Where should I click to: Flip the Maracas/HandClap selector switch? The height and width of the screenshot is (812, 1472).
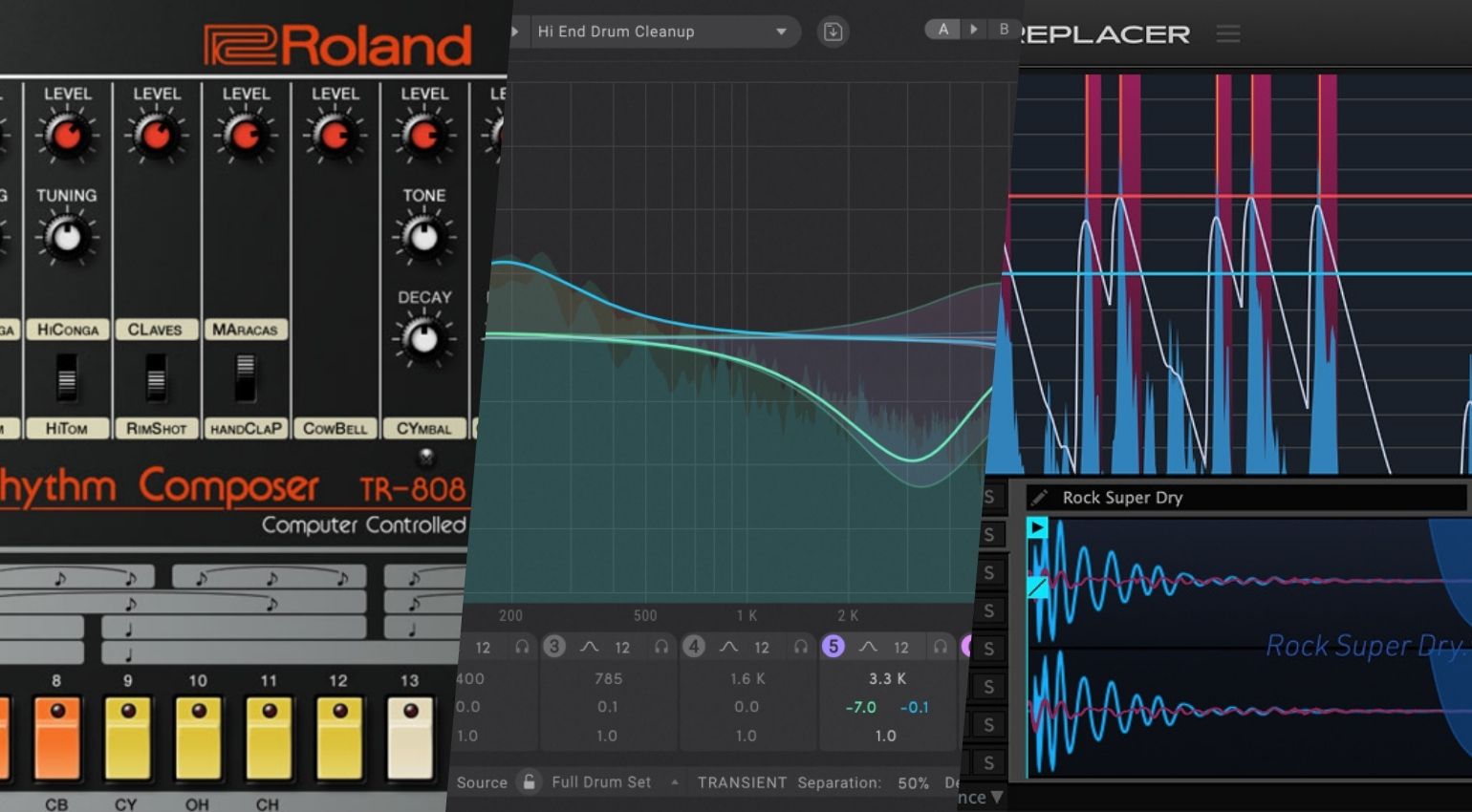point(246,377)
